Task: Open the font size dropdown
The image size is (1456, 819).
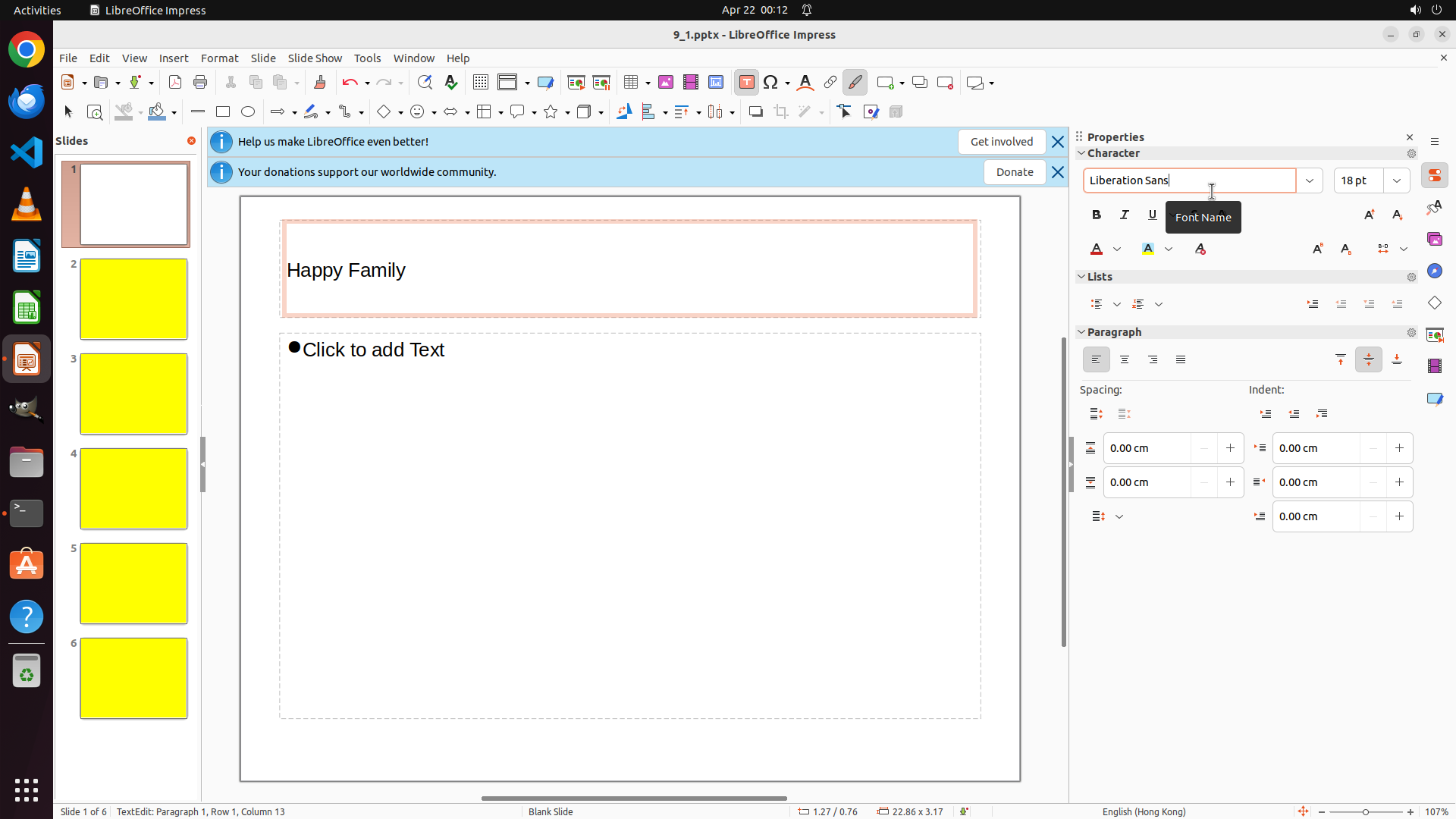Action: tap(1397, 180)
